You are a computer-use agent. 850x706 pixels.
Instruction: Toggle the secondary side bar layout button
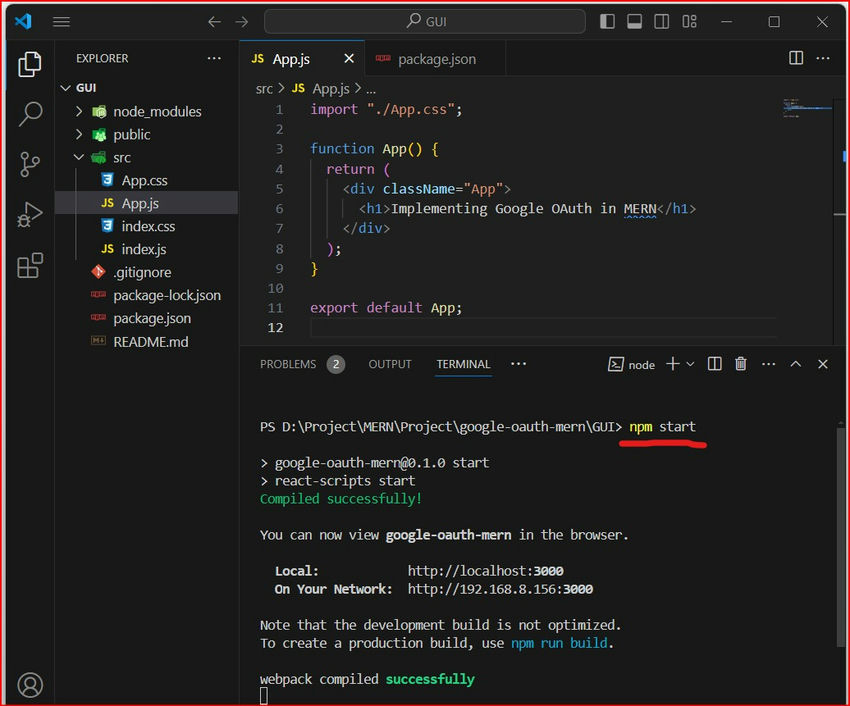(660, 21)
